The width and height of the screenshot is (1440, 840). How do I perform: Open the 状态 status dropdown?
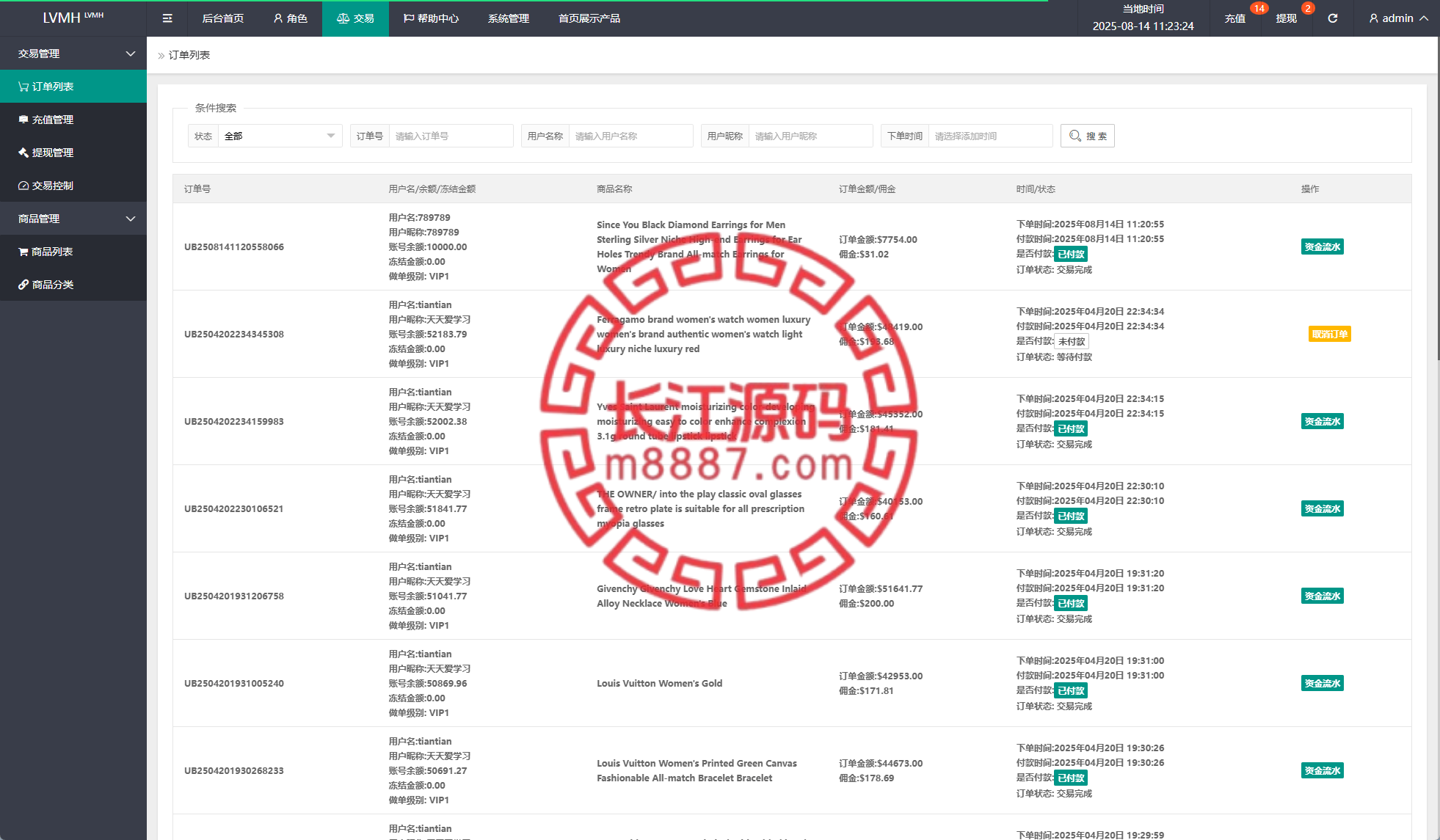coord(280,136)
